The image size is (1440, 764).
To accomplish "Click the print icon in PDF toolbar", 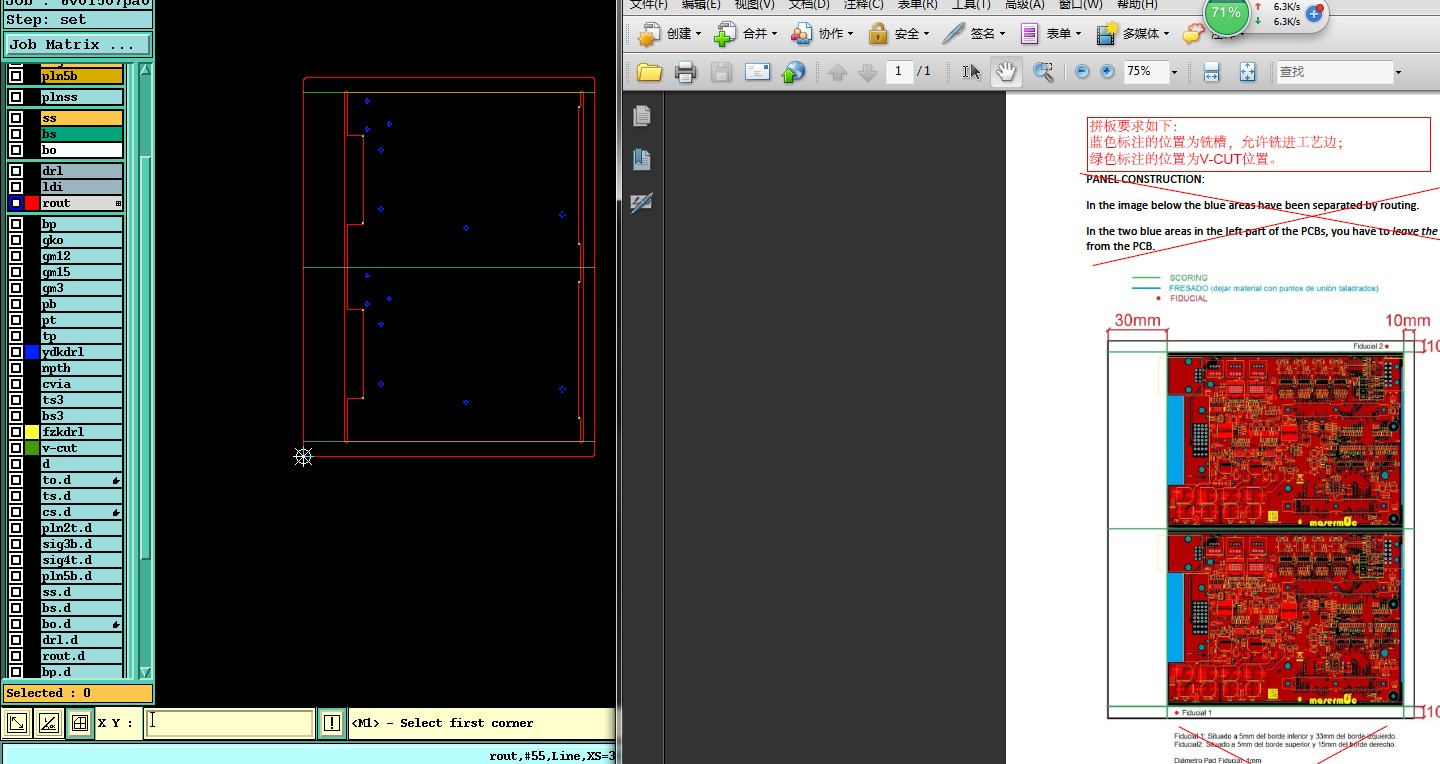I will [x=685, y=72].
